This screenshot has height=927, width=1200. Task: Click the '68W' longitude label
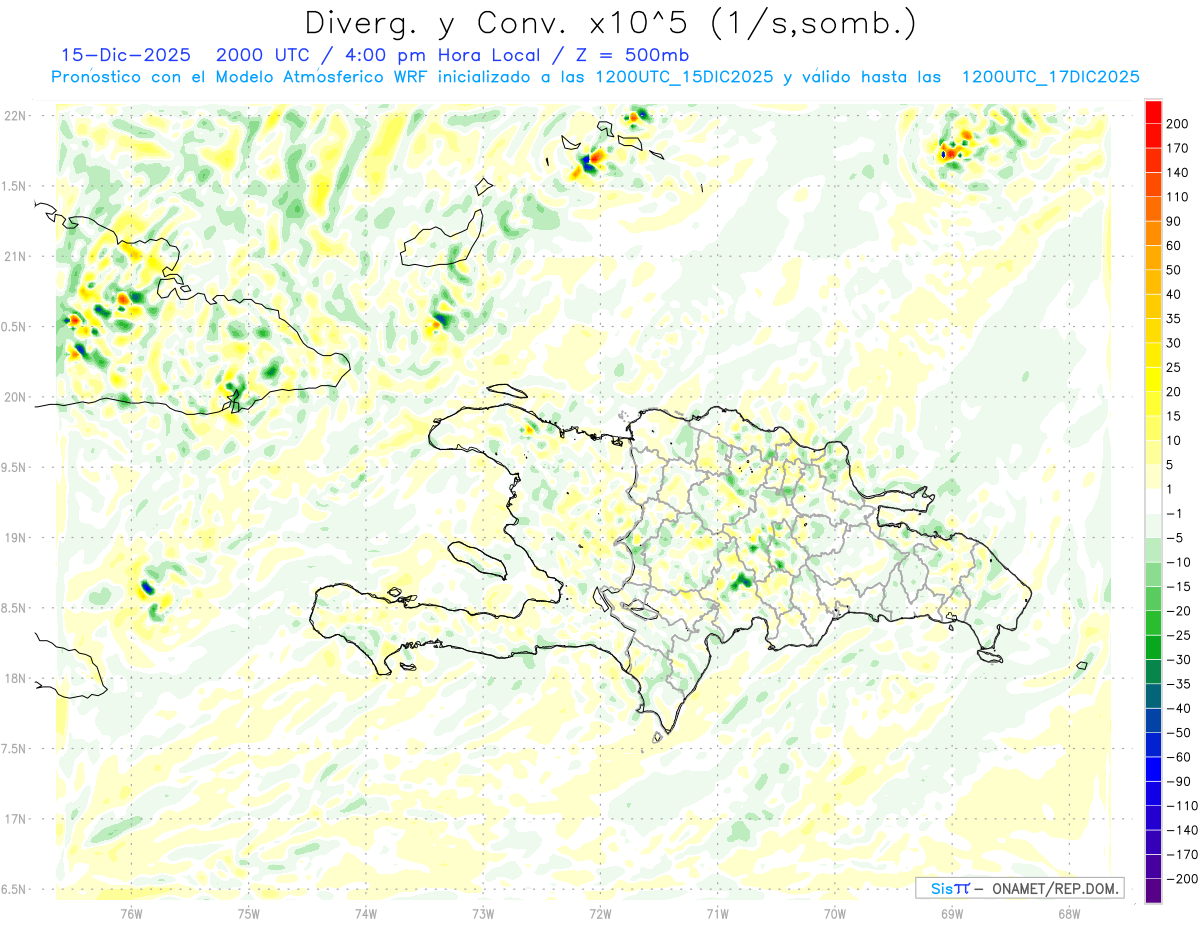coord(1069,913)
